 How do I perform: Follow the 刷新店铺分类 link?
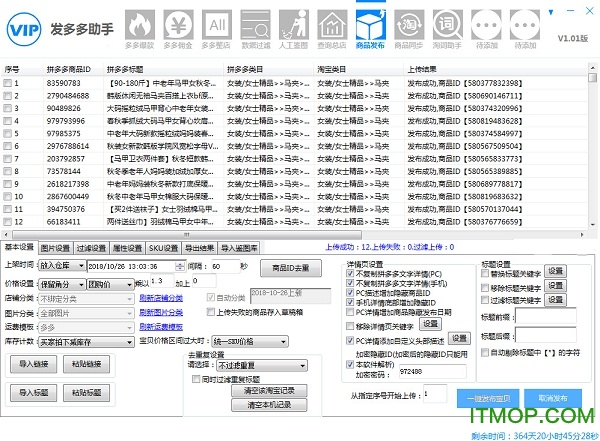click(x=161, y=298)
